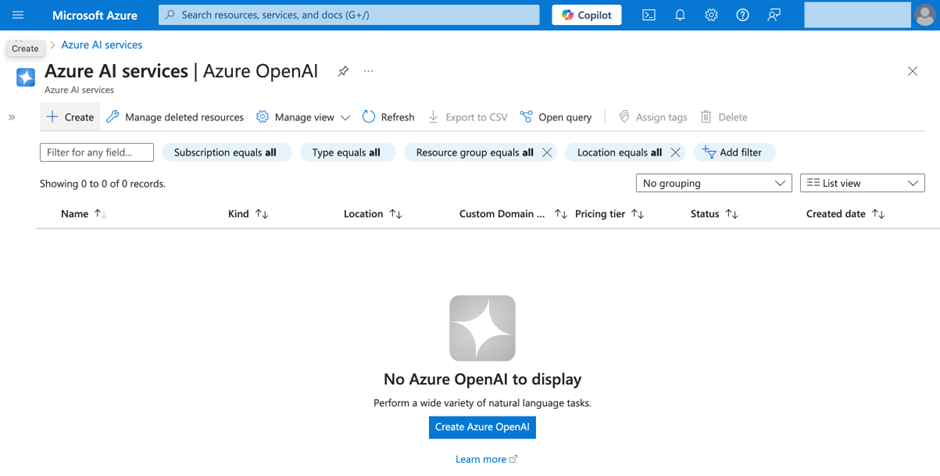Focus the Filter for any field box

tap(97, 152)
